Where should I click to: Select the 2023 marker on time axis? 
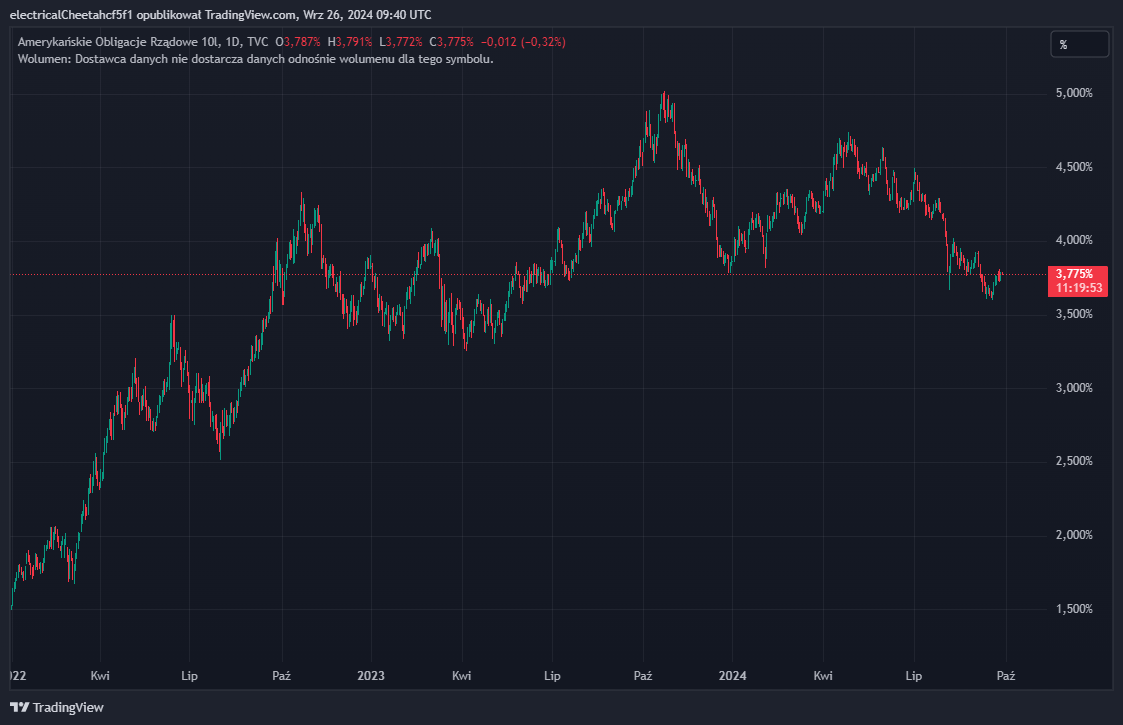tap(370, 676)
